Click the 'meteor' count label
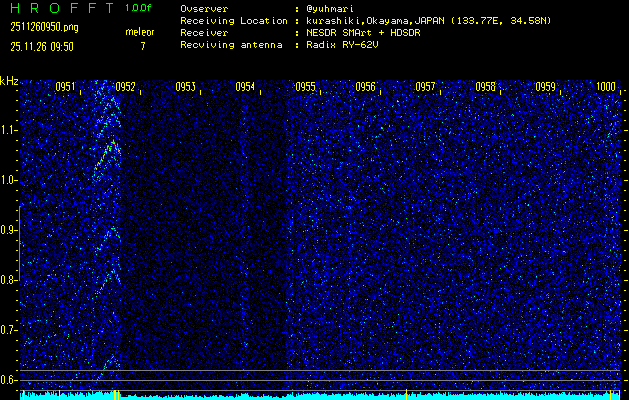This screenshot has width=629, height=400. 140,32
